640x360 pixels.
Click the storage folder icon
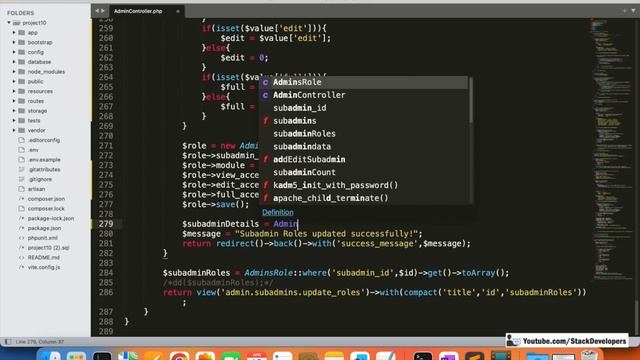pos(22,111)
